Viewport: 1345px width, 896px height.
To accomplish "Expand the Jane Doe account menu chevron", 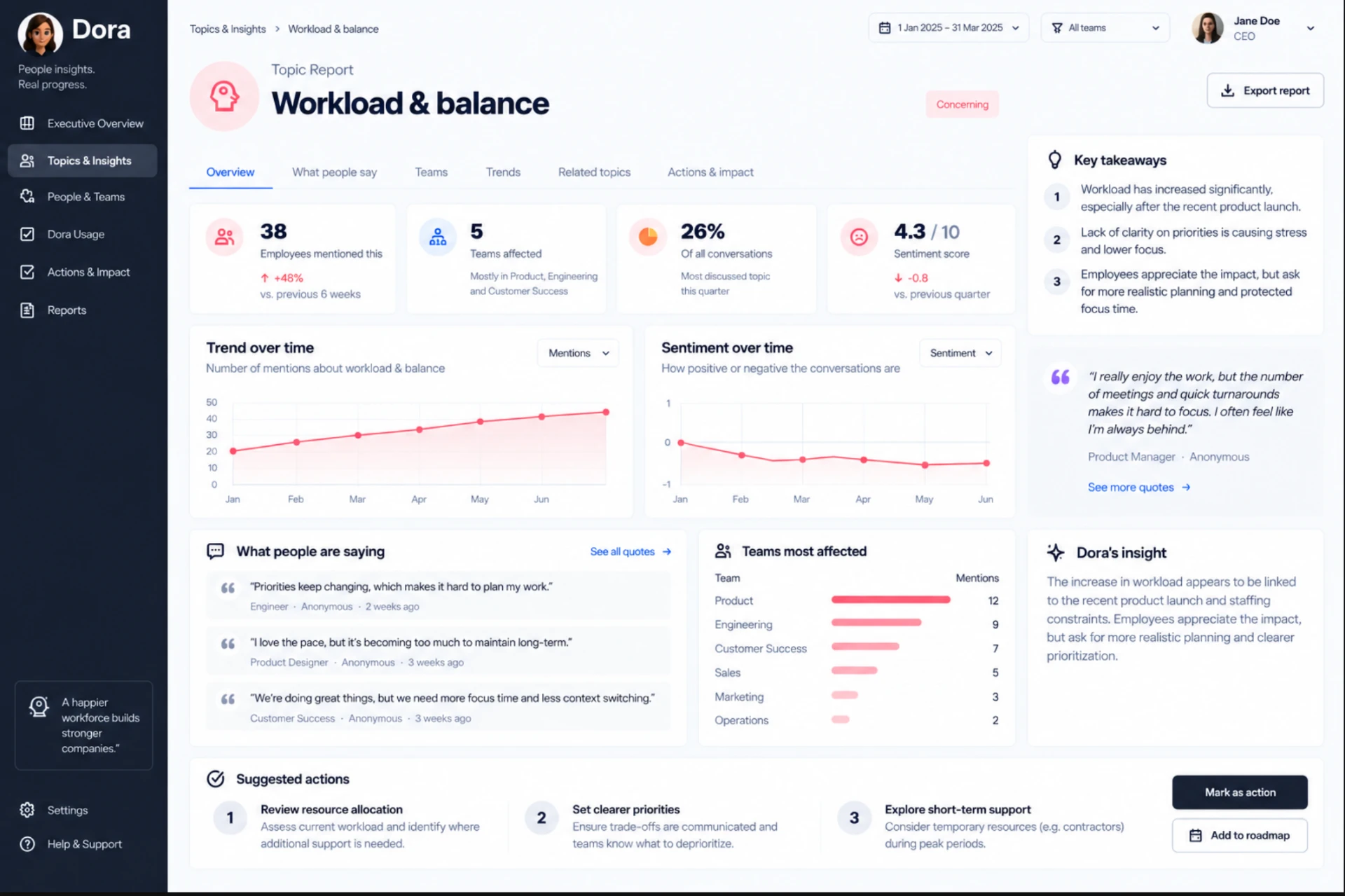I will [1311, 29].
